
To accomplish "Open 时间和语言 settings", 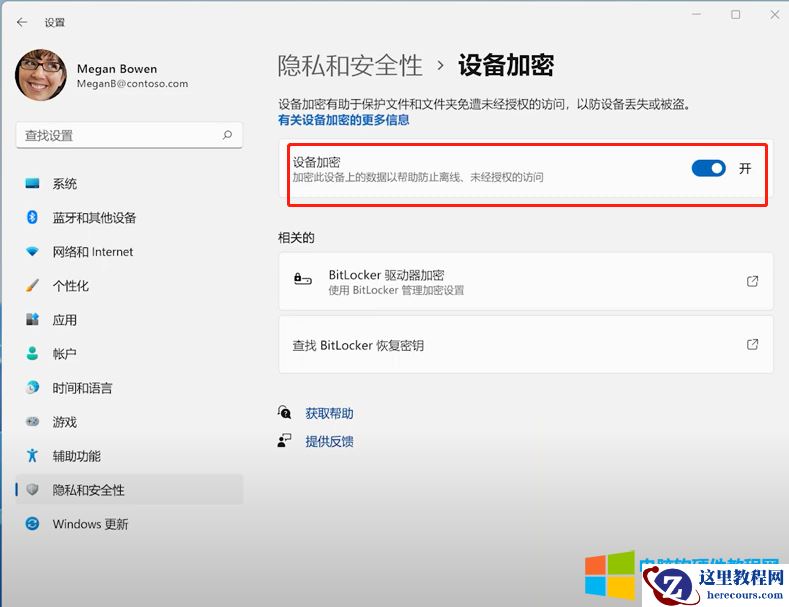I will pos(129,388).
